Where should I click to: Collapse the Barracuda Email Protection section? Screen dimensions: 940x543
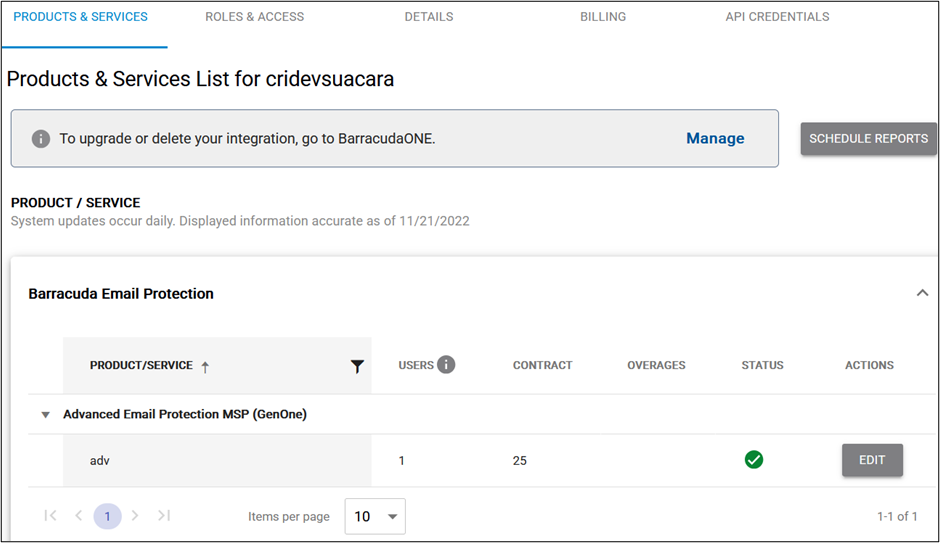click(x=922, y=293)
